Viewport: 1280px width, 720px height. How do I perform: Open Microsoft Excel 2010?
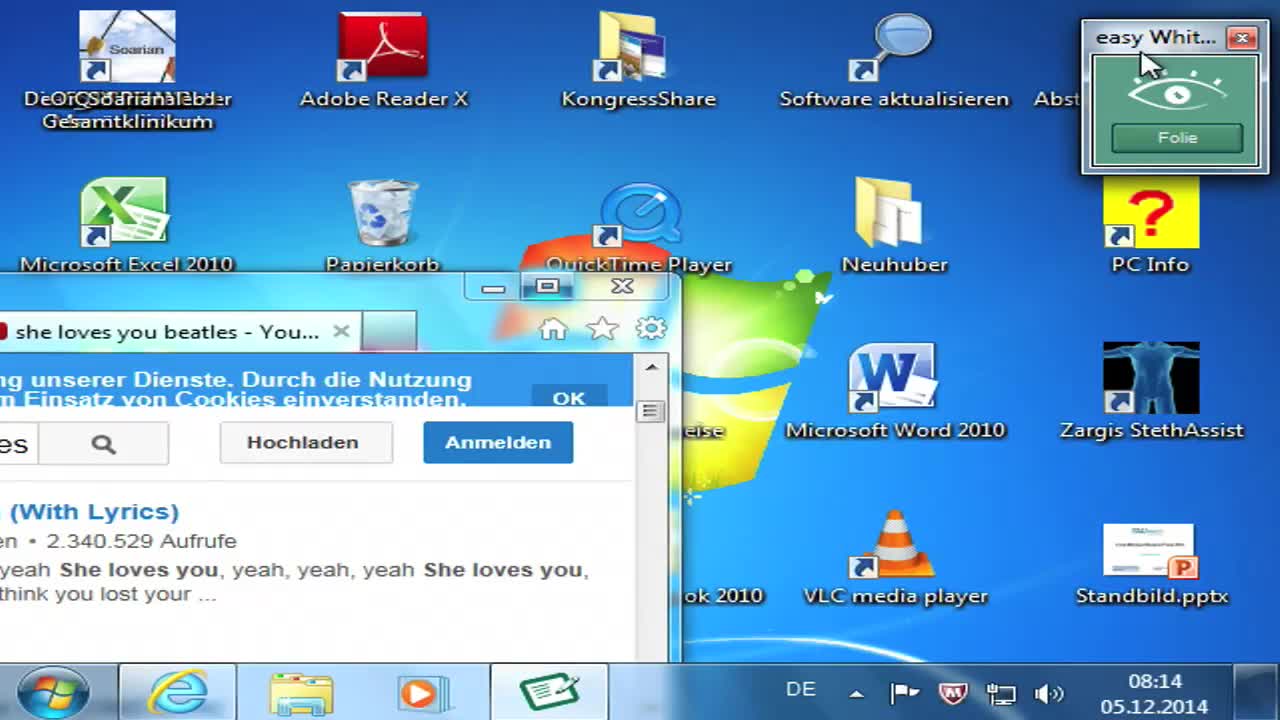tap(126, 210)
